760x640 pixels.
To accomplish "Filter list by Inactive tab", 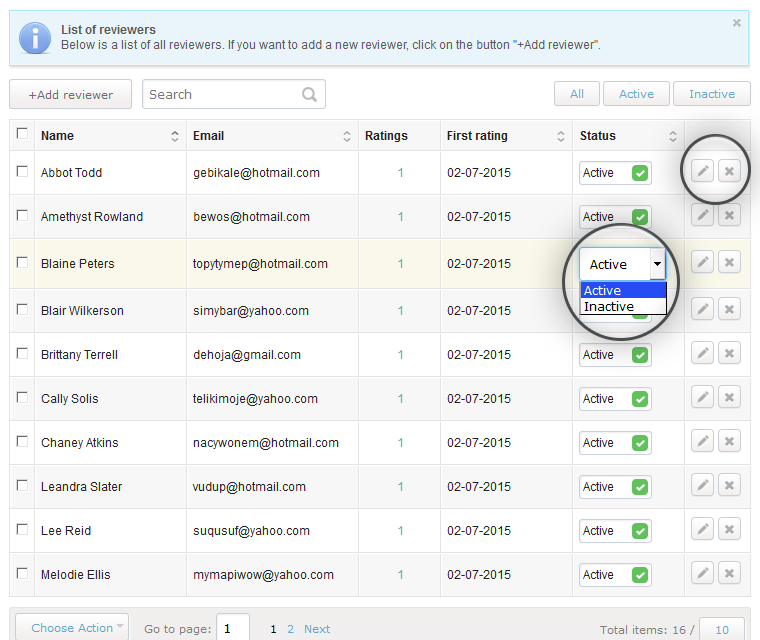I will point(712,94).
